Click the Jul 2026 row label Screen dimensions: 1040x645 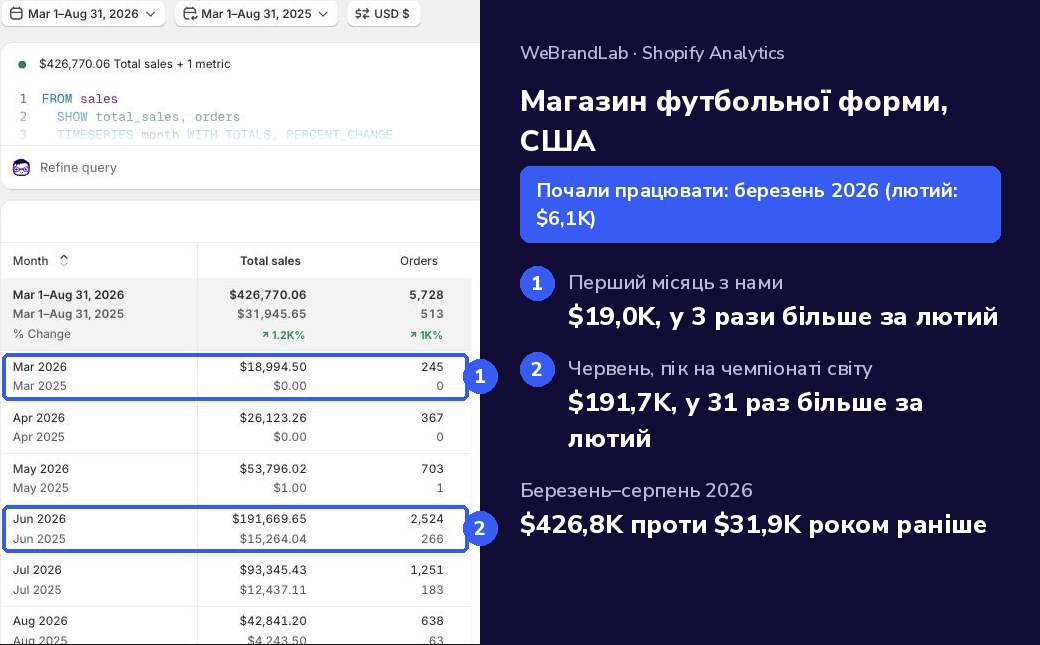pyautogui.click(x=37, y=569)
